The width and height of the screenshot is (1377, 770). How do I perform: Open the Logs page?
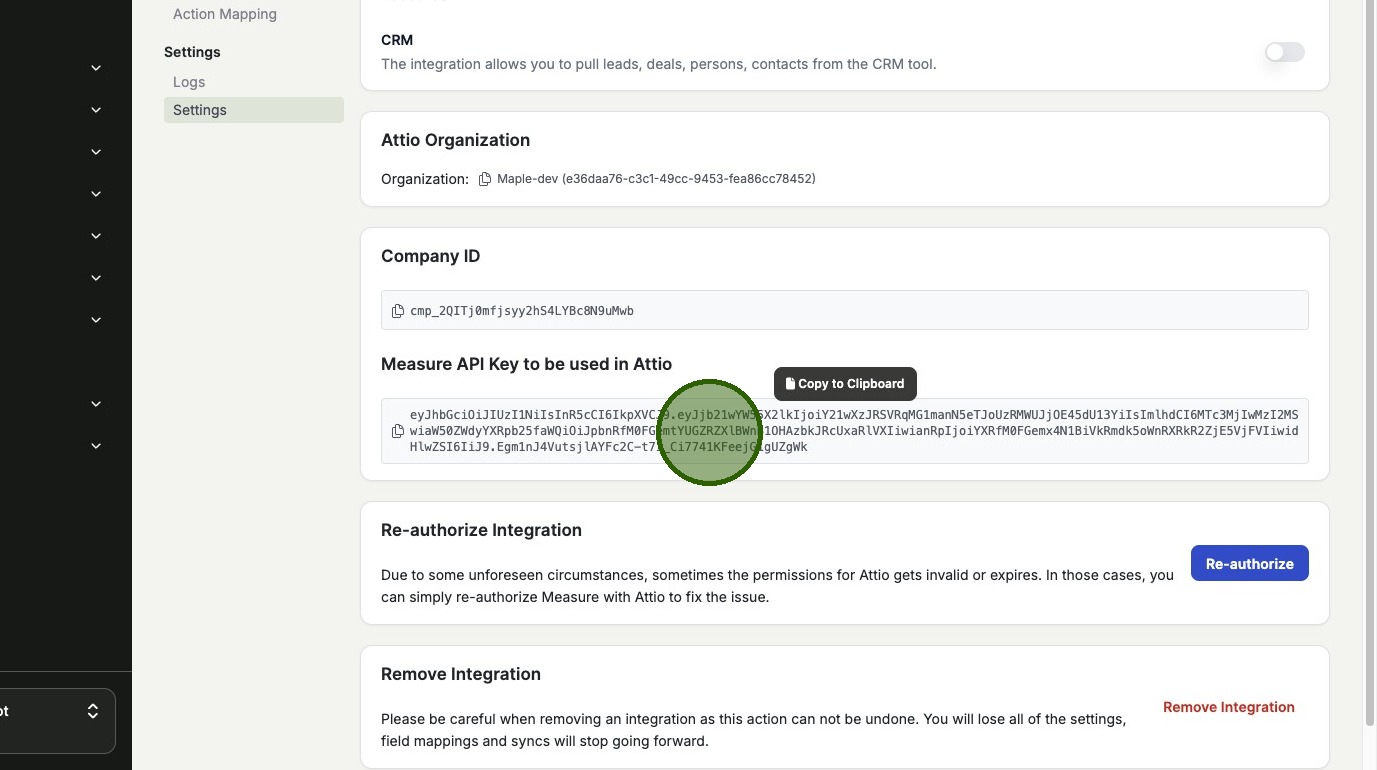[189, 82]
